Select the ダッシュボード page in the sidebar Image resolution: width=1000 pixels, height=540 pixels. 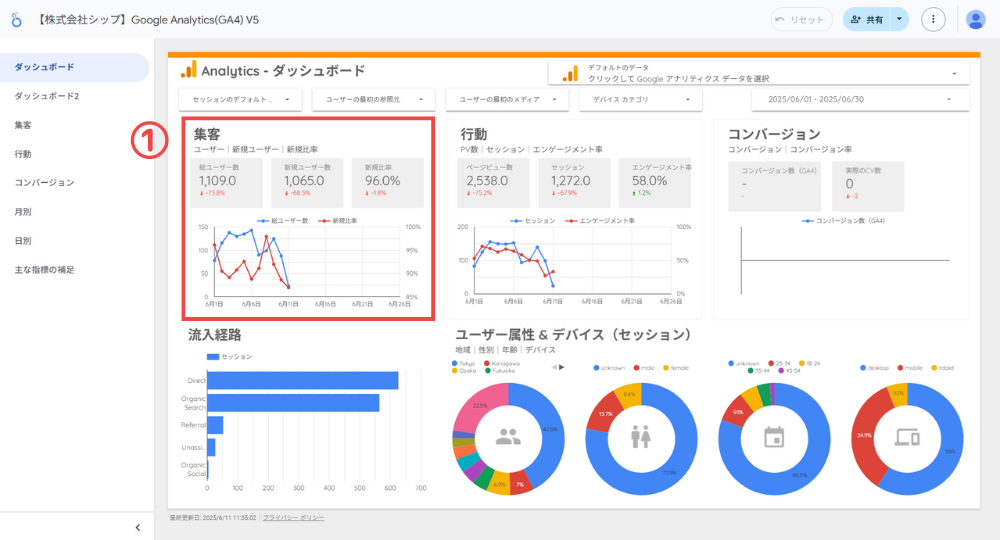click(74, 67)
